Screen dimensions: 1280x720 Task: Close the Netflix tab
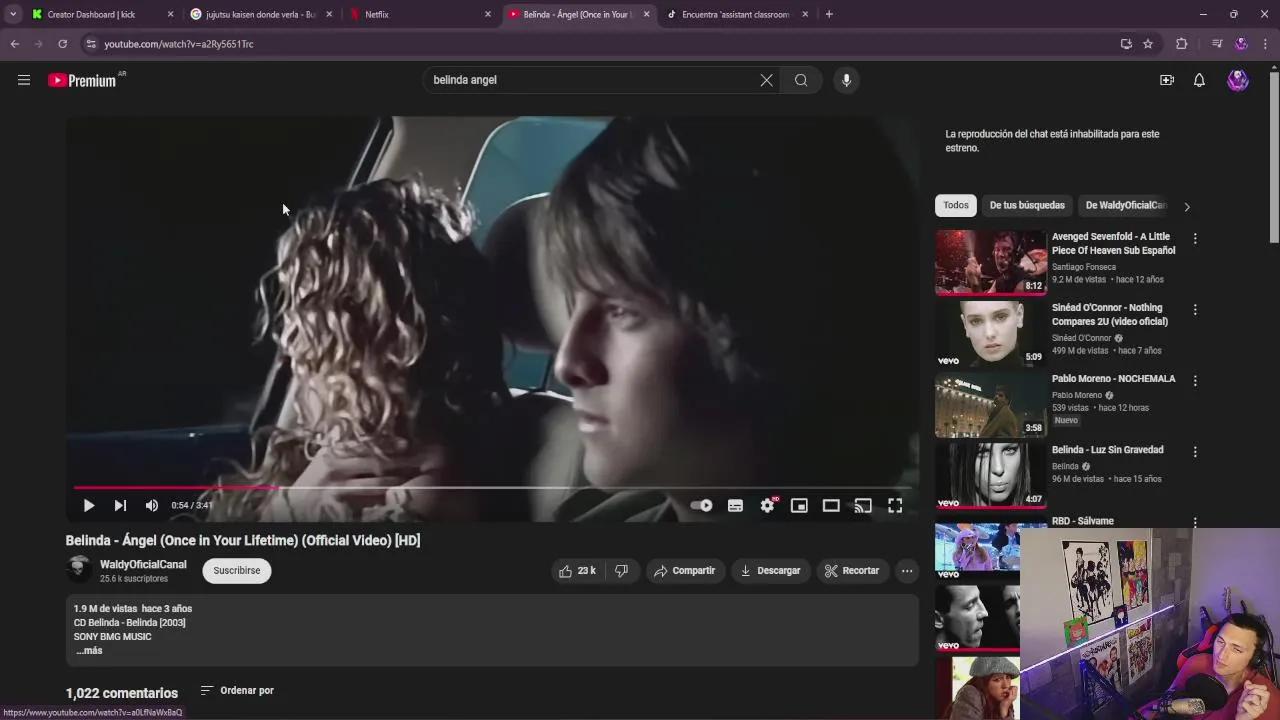coord(488,14)
